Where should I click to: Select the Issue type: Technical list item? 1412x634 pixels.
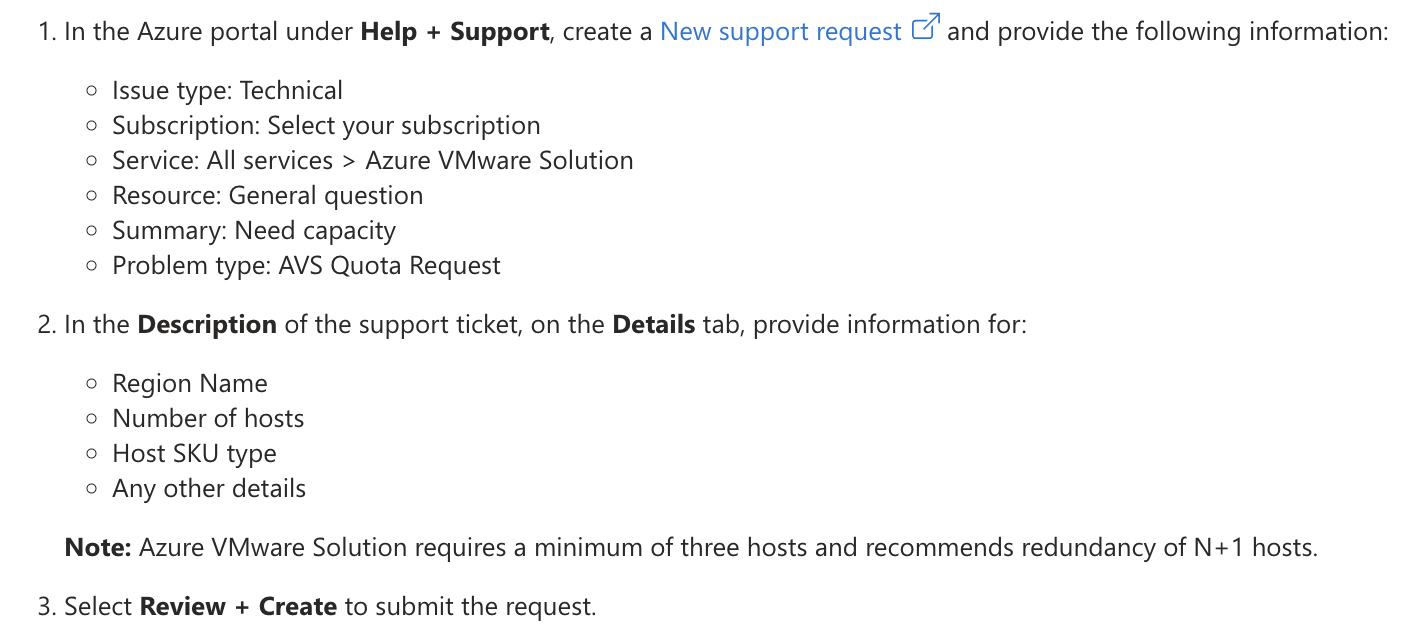pyautogui.click(x=227, y=91)
